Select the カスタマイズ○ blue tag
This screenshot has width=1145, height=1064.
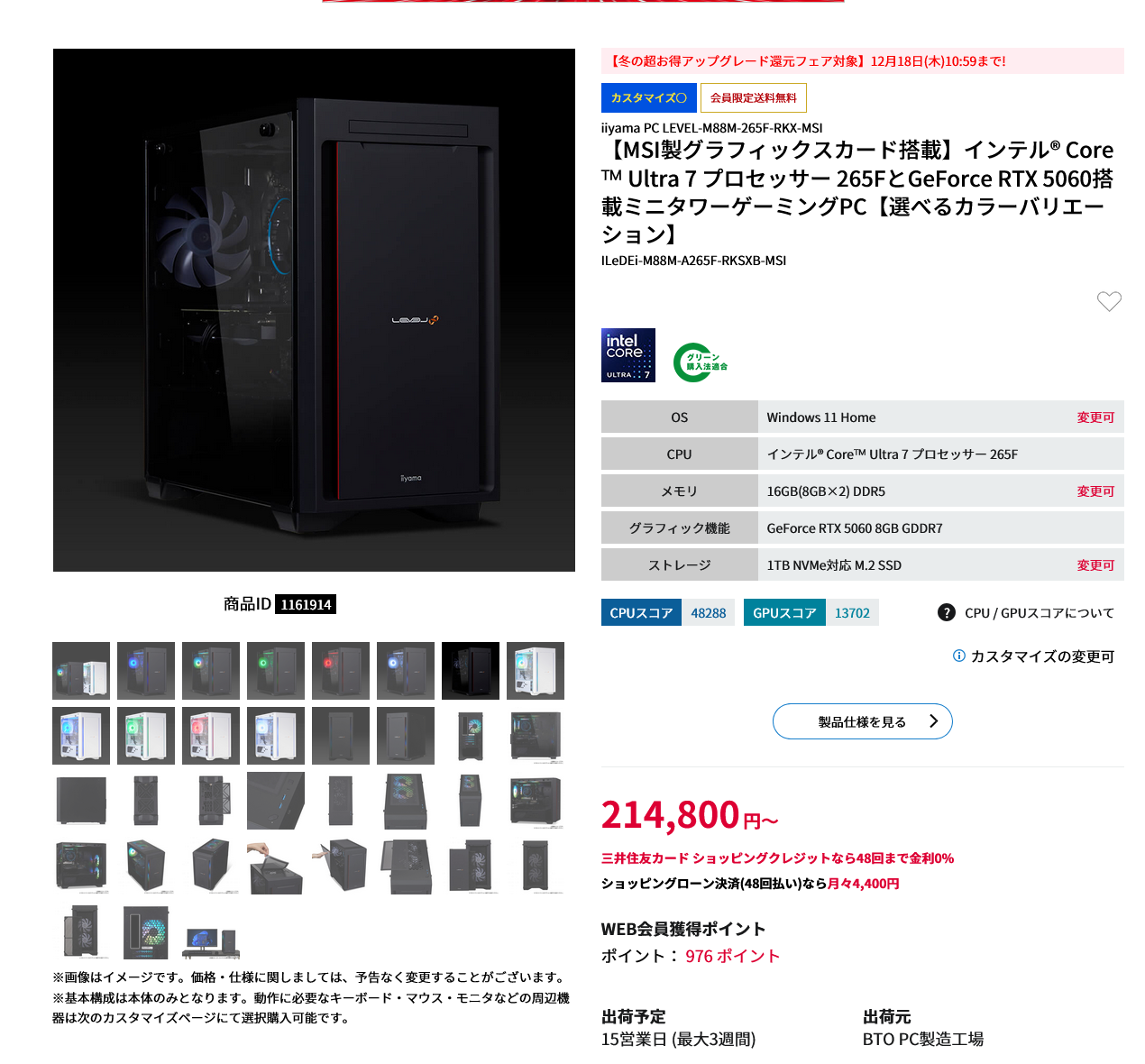[x=649, y=97]
